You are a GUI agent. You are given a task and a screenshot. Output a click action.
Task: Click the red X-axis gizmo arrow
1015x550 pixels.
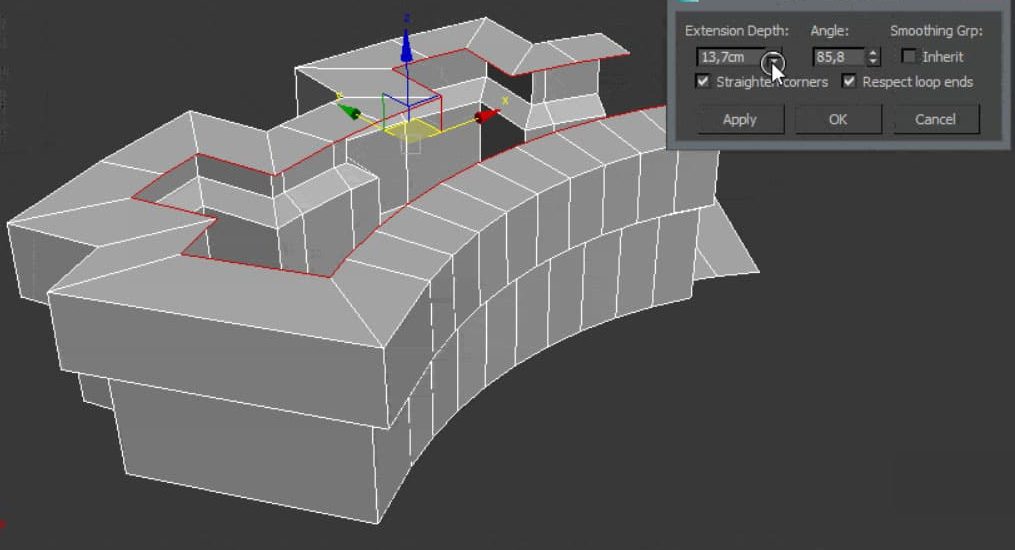click(486, 117)
